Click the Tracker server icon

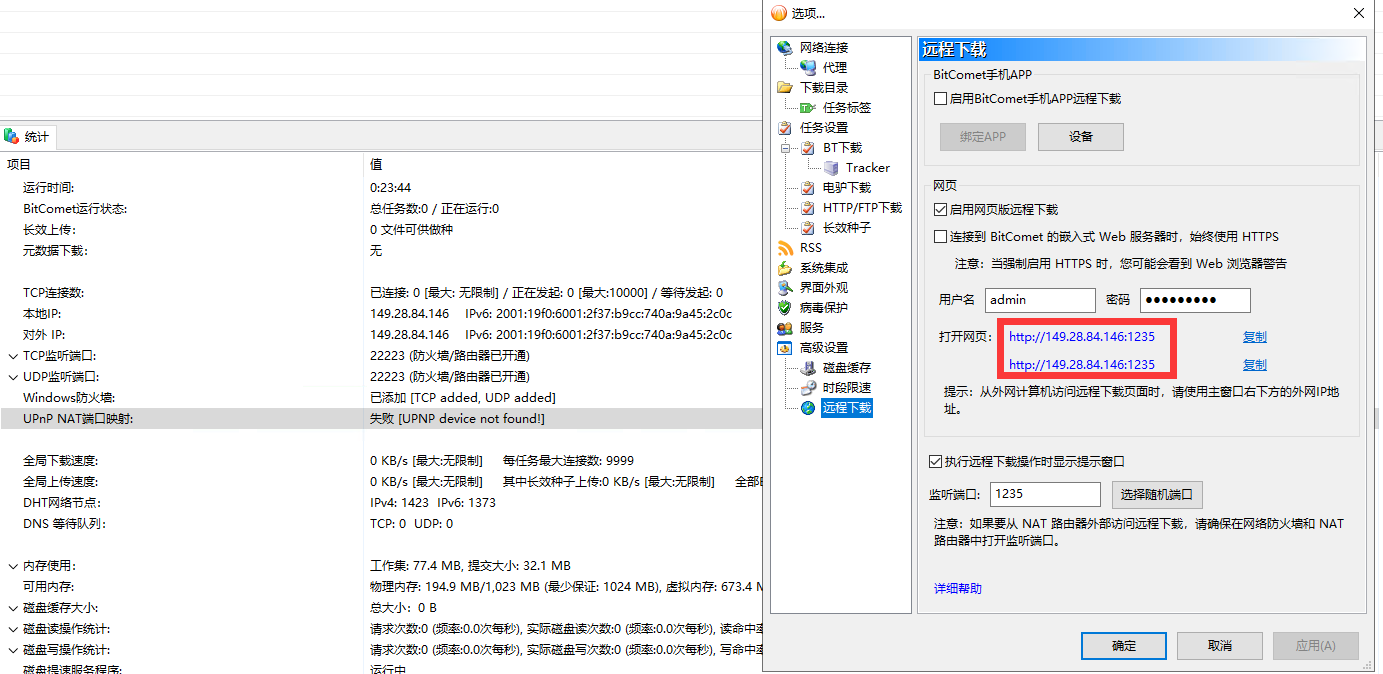[831, 168]
